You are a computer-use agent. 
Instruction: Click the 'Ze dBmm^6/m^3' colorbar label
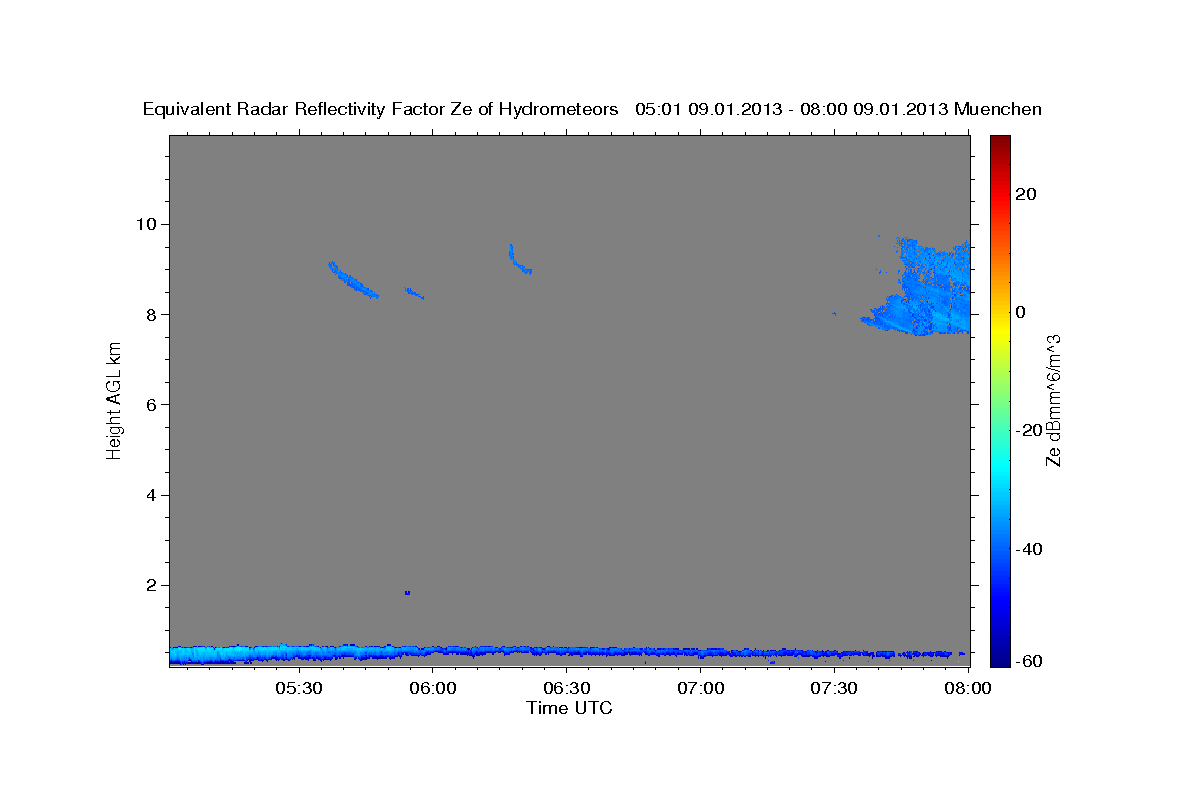(1052, 400)
